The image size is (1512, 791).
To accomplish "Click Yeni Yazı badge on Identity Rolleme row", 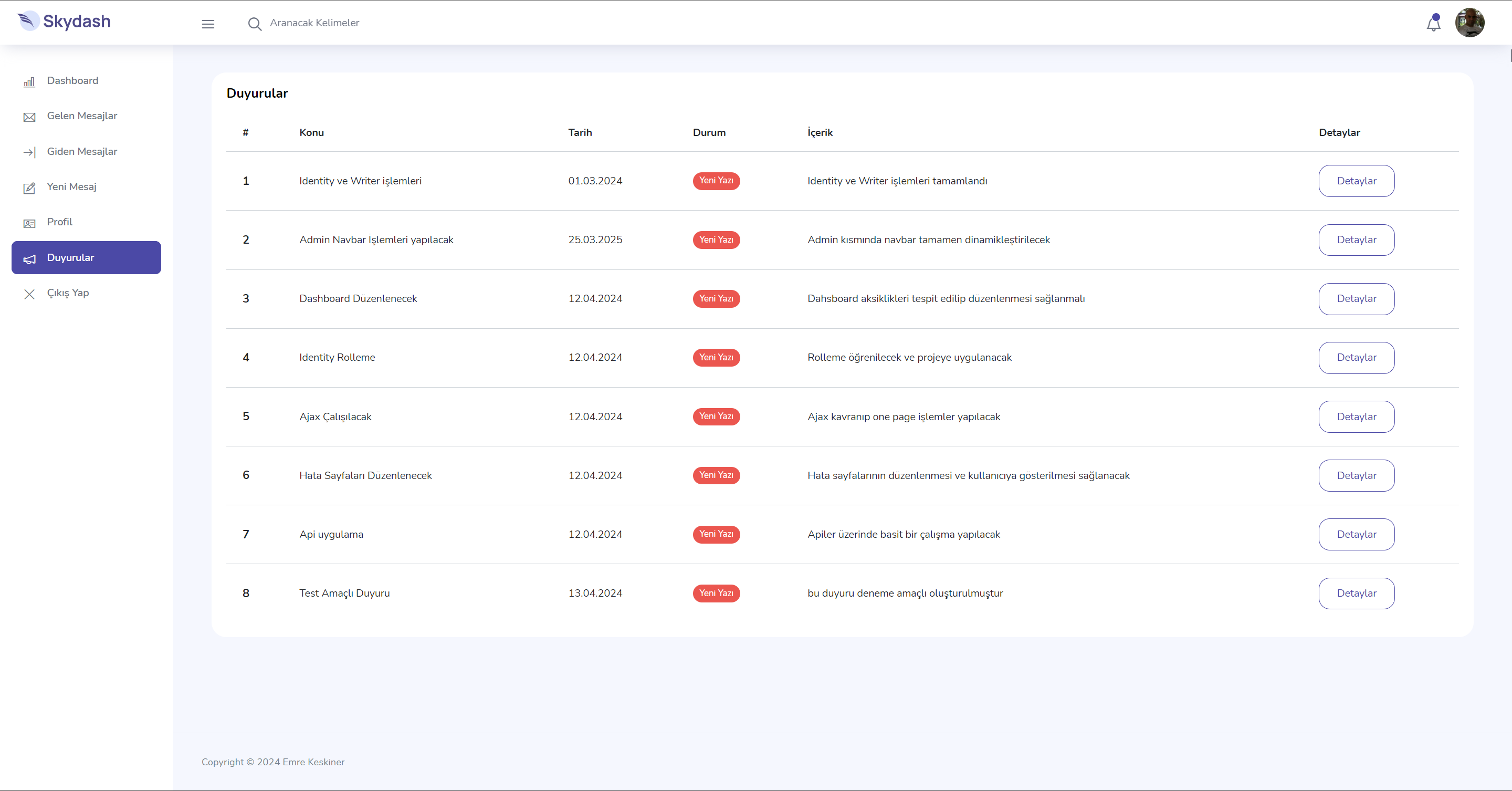I will (x=716, y=357).
